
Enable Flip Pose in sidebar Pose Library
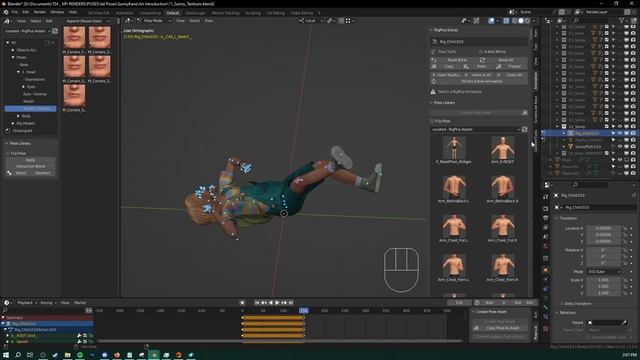coord(432,121)
